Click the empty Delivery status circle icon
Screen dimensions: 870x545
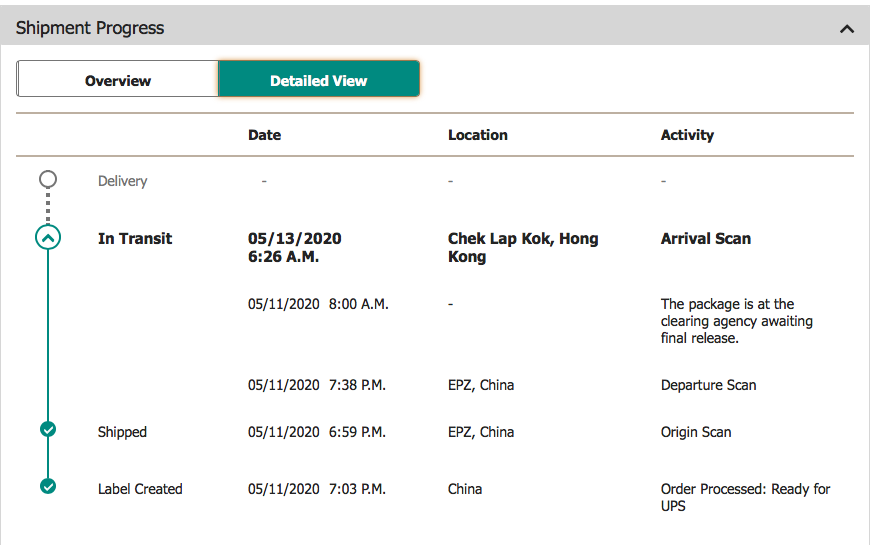click(x=47, y=180)
